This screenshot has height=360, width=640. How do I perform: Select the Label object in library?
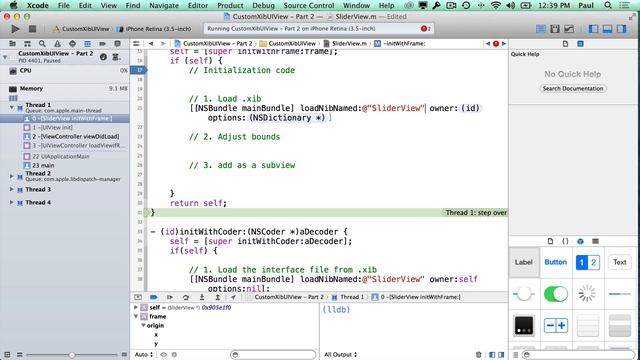tap(524, 262)
